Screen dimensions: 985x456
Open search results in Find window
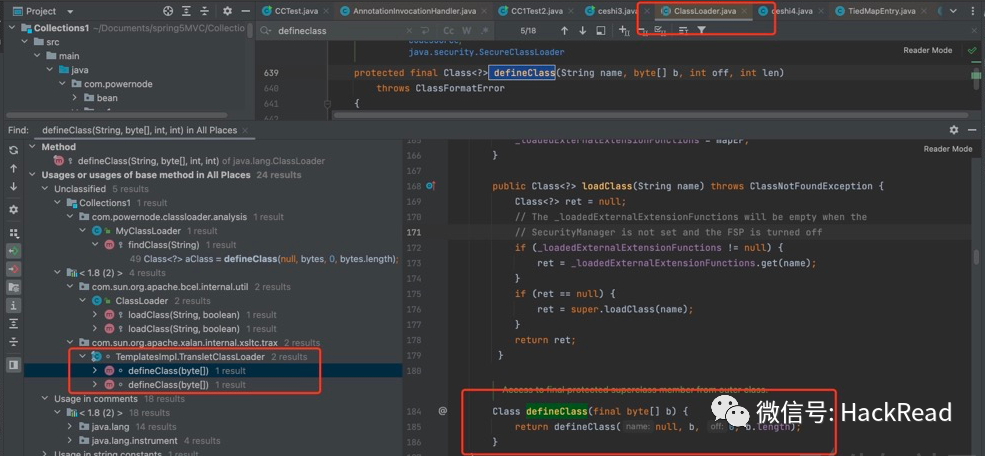601,31
